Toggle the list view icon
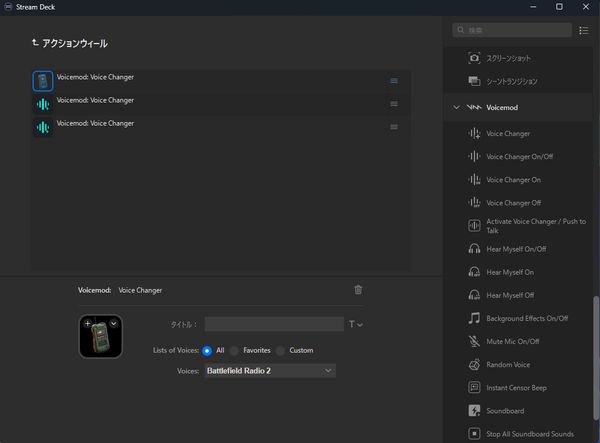600x443 pixels. click(584, 30)
